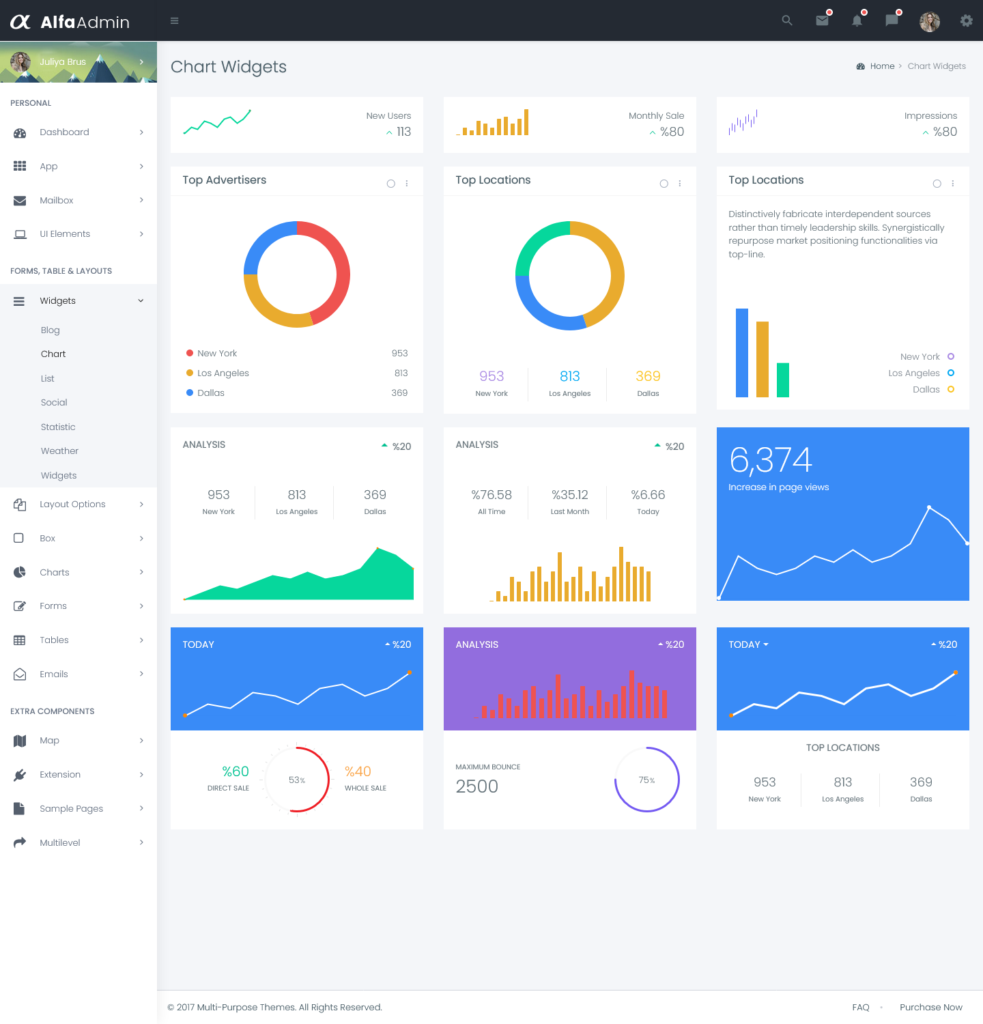
Task: Click the bell notifications icon
Action: (x=857, y=20)
